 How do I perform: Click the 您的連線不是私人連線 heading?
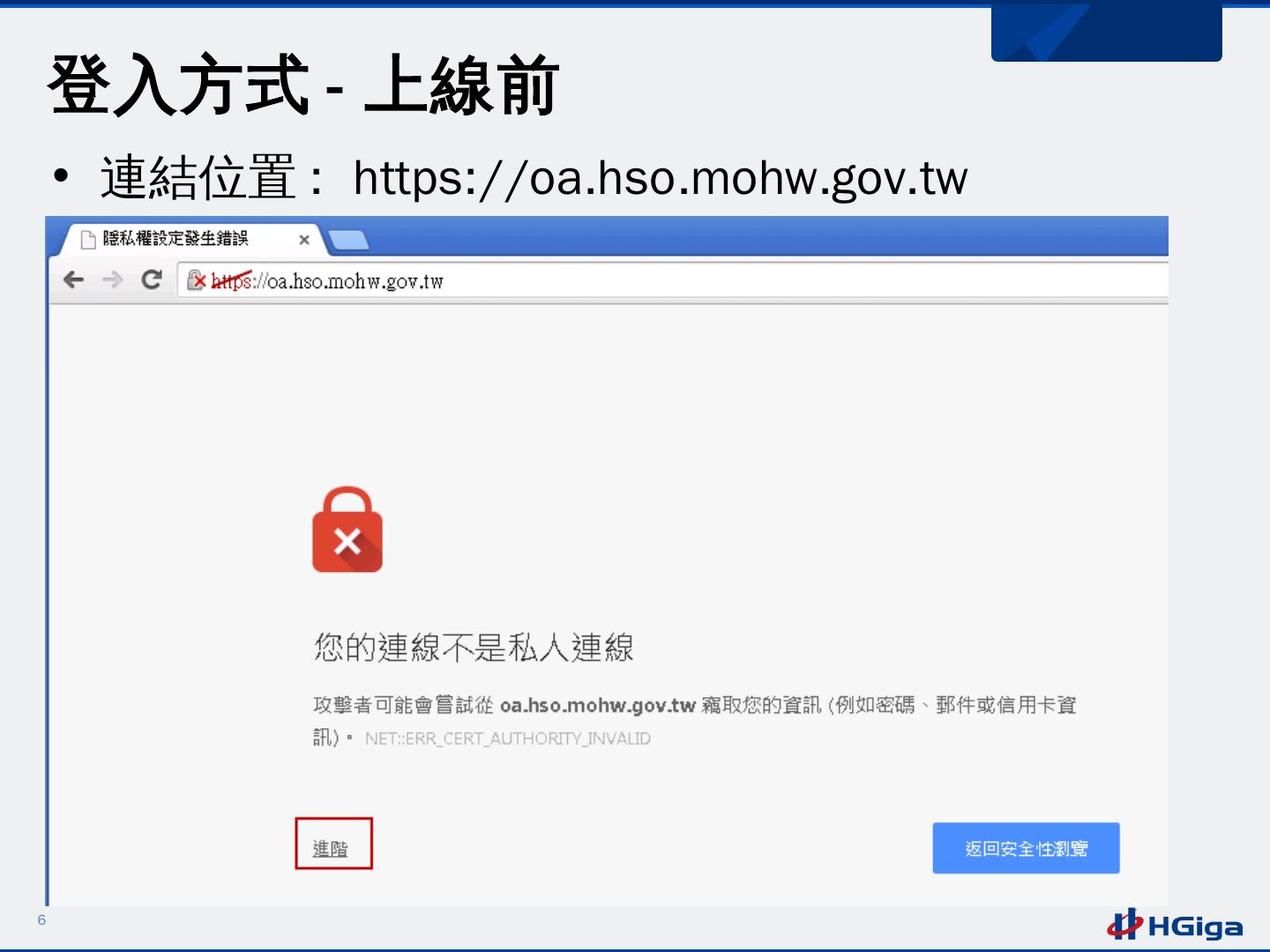click(474, 647)
